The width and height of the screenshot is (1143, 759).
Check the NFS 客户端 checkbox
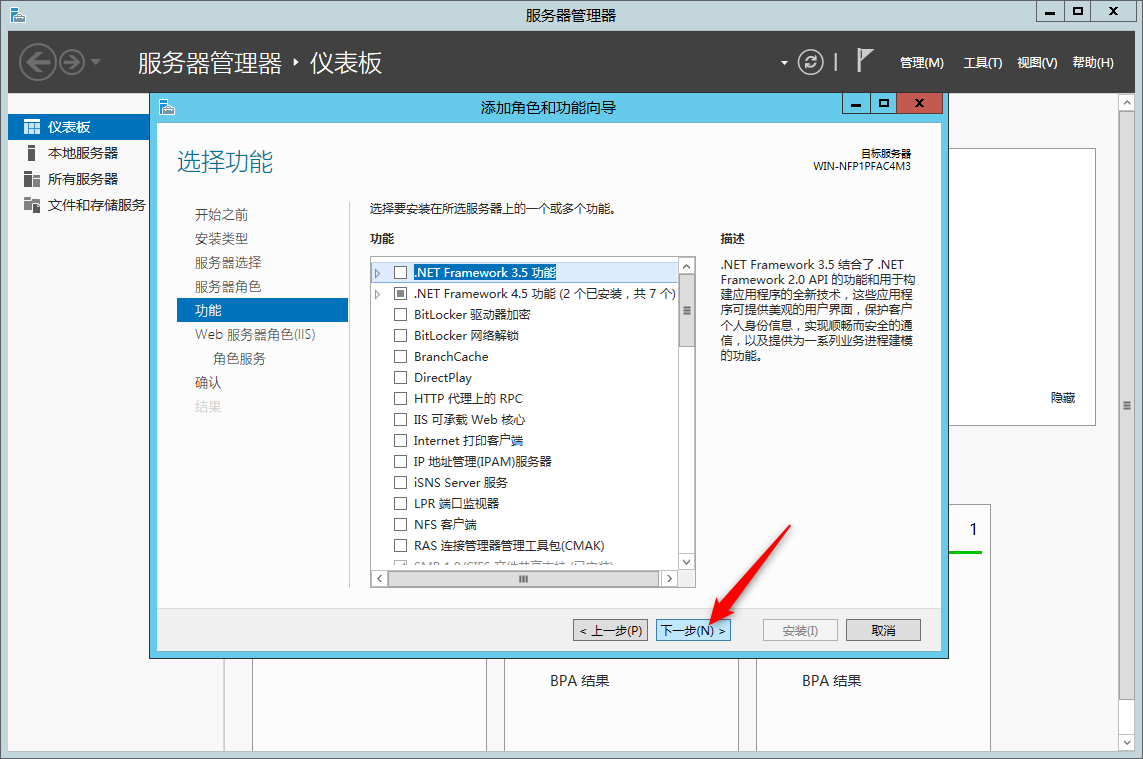click(x=400, y=524)
